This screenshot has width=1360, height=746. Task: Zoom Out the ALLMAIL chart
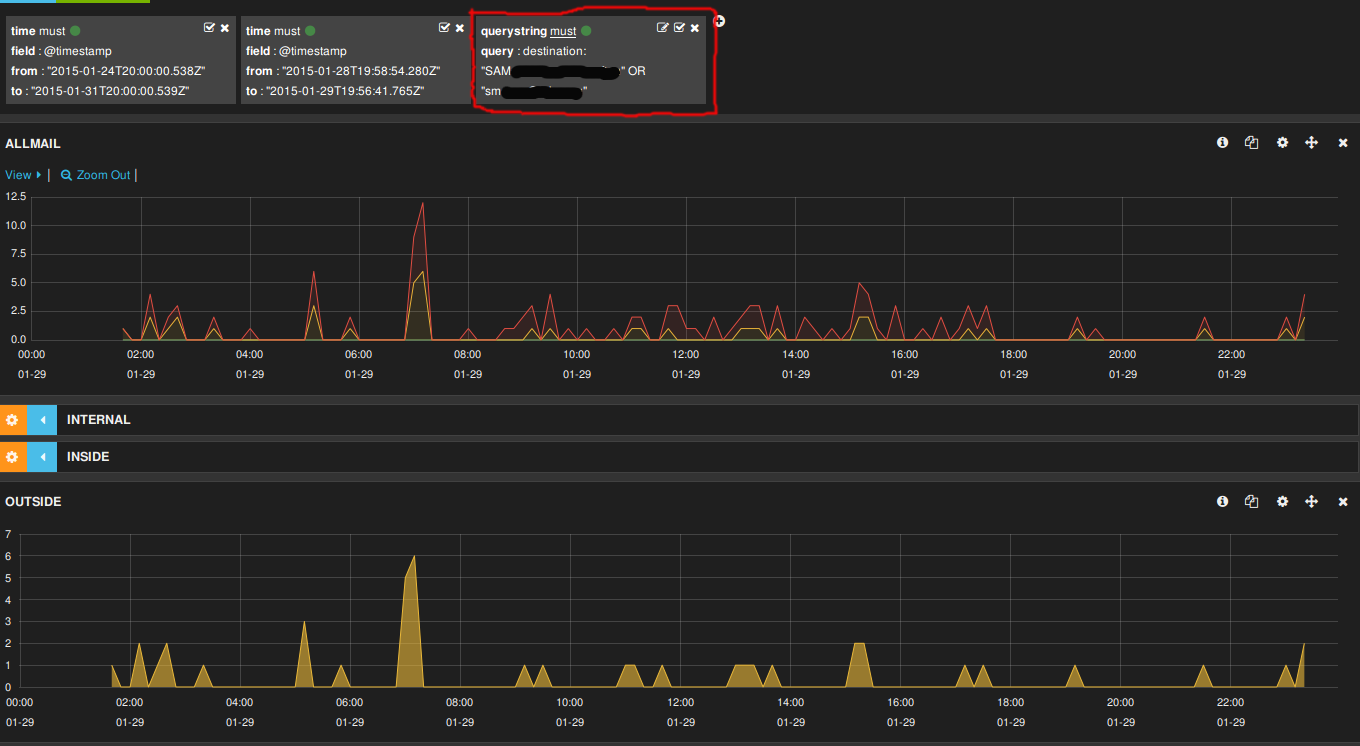point(96,175)
